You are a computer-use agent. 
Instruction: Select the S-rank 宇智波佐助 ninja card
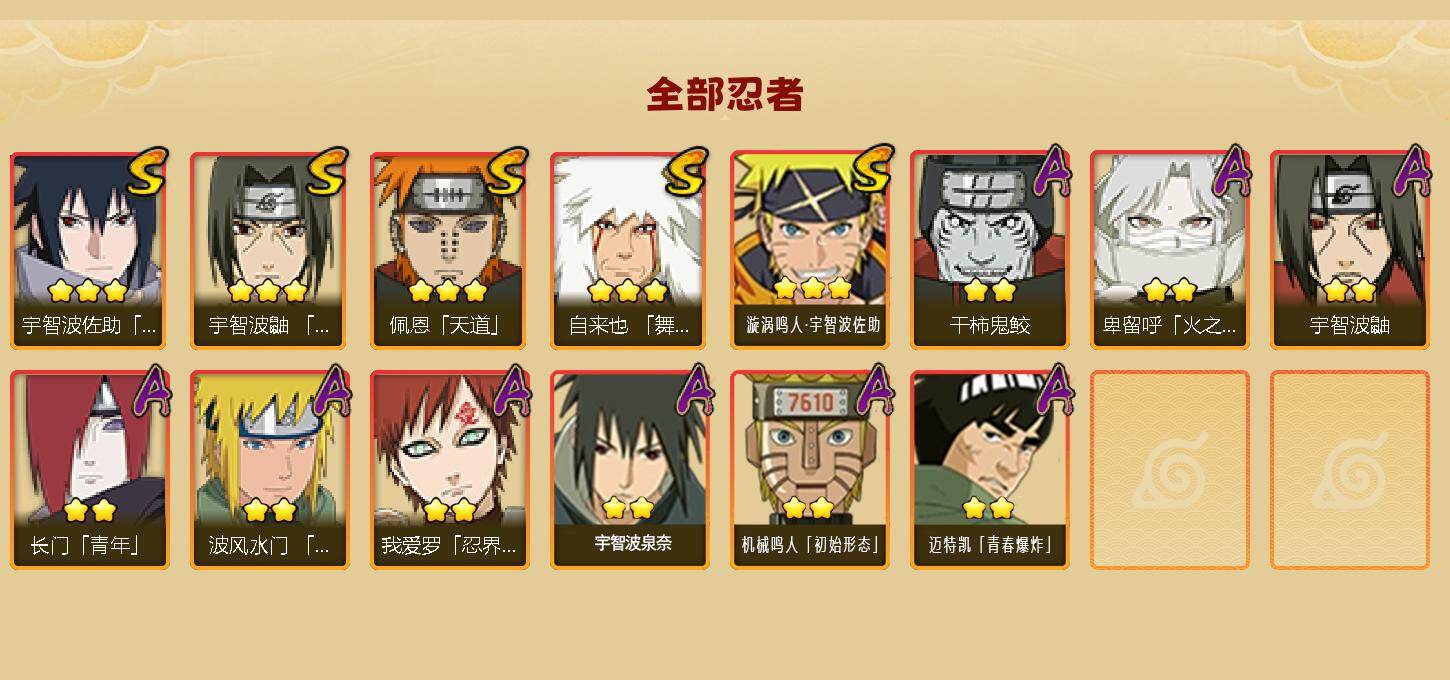(x=89, y=250)
